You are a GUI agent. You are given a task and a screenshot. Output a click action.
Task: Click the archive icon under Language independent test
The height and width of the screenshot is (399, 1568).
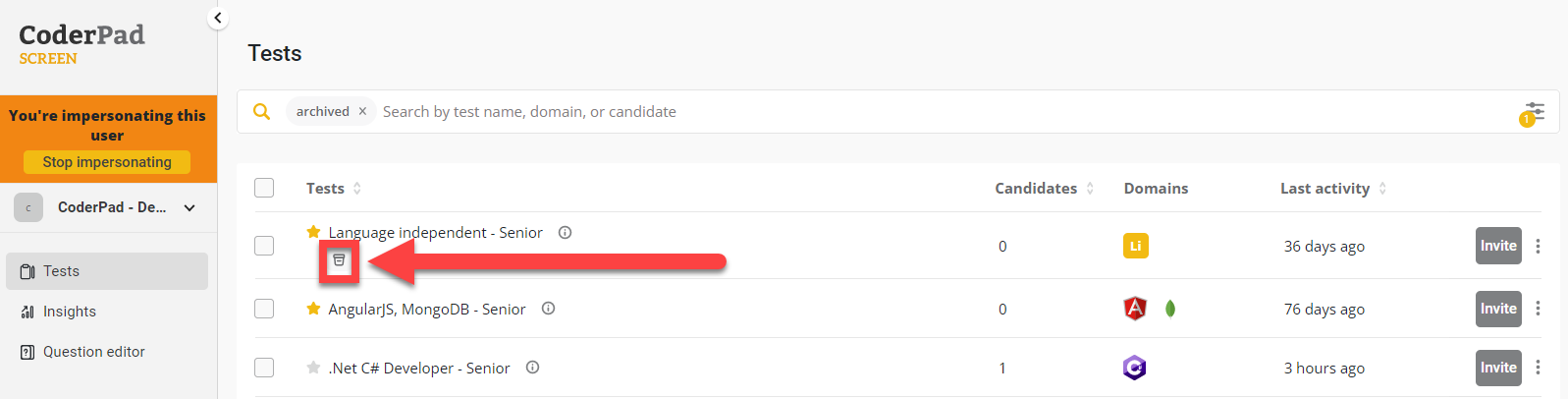click(339, 260)
